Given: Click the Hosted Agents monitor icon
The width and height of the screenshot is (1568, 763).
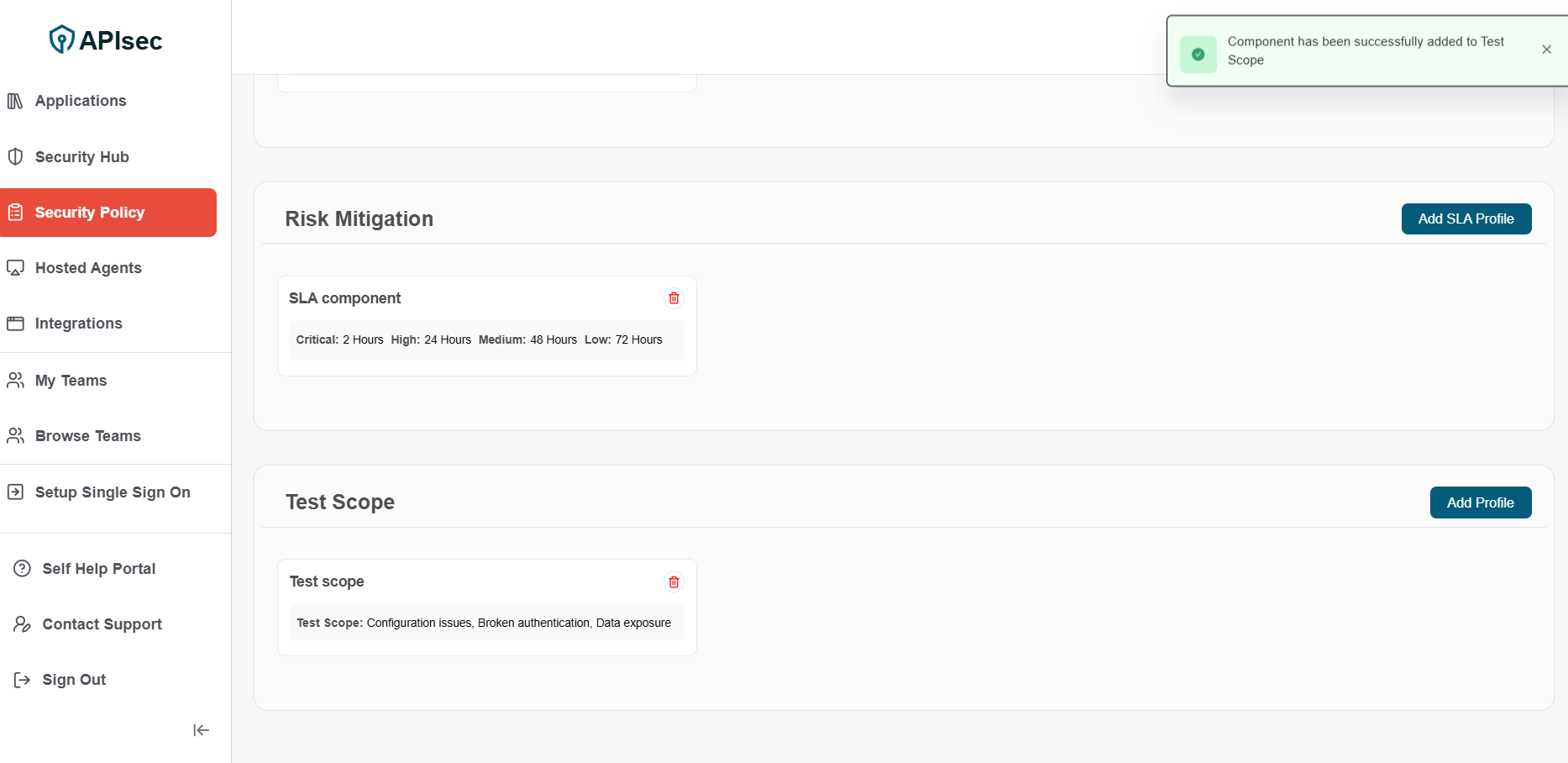Looking at the screenshot, I should pyautogui.click(x=15, y=268).
